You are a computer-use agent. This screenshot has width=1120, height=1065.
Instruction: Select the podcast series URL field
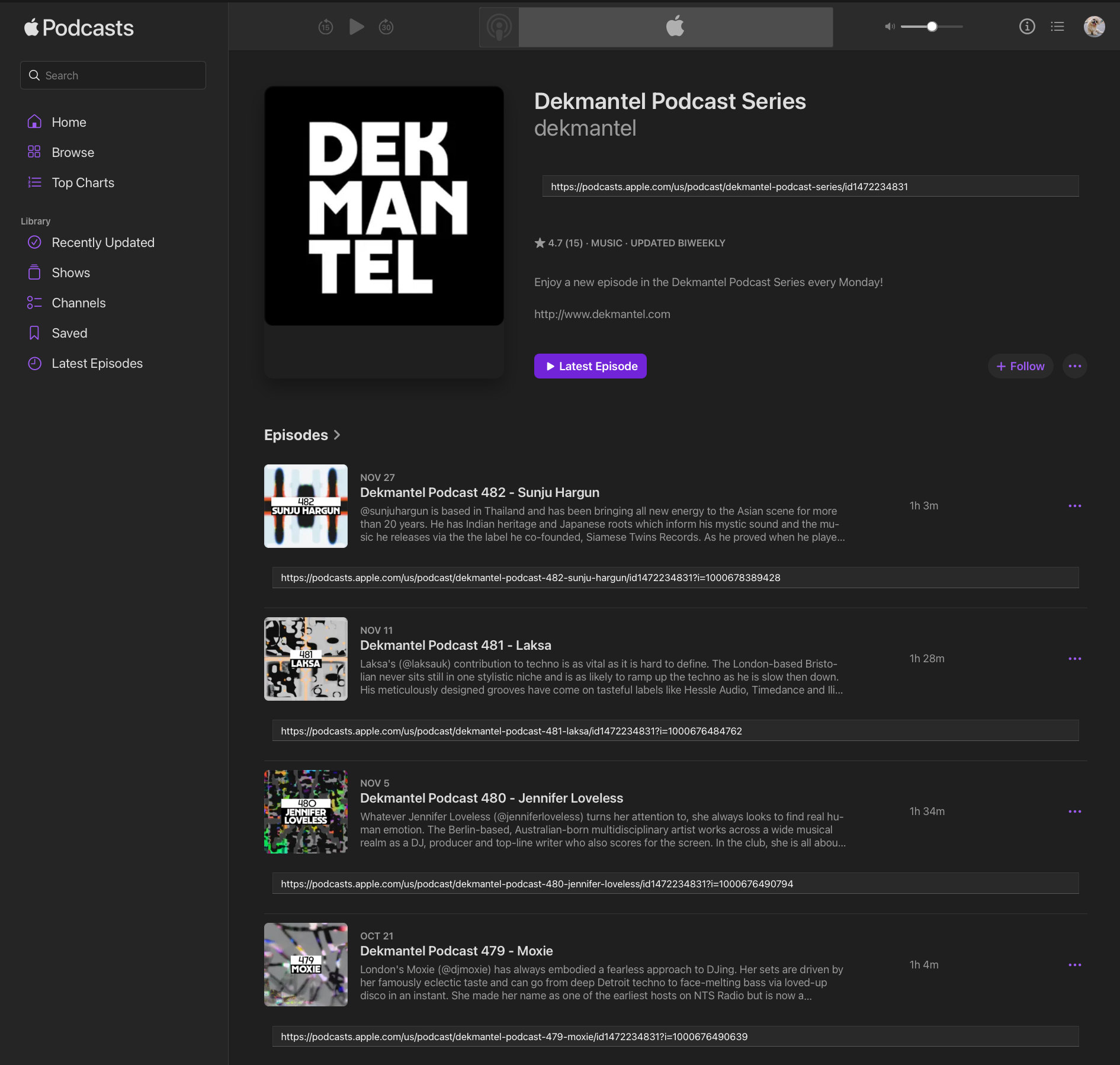(x=810, y=186)
